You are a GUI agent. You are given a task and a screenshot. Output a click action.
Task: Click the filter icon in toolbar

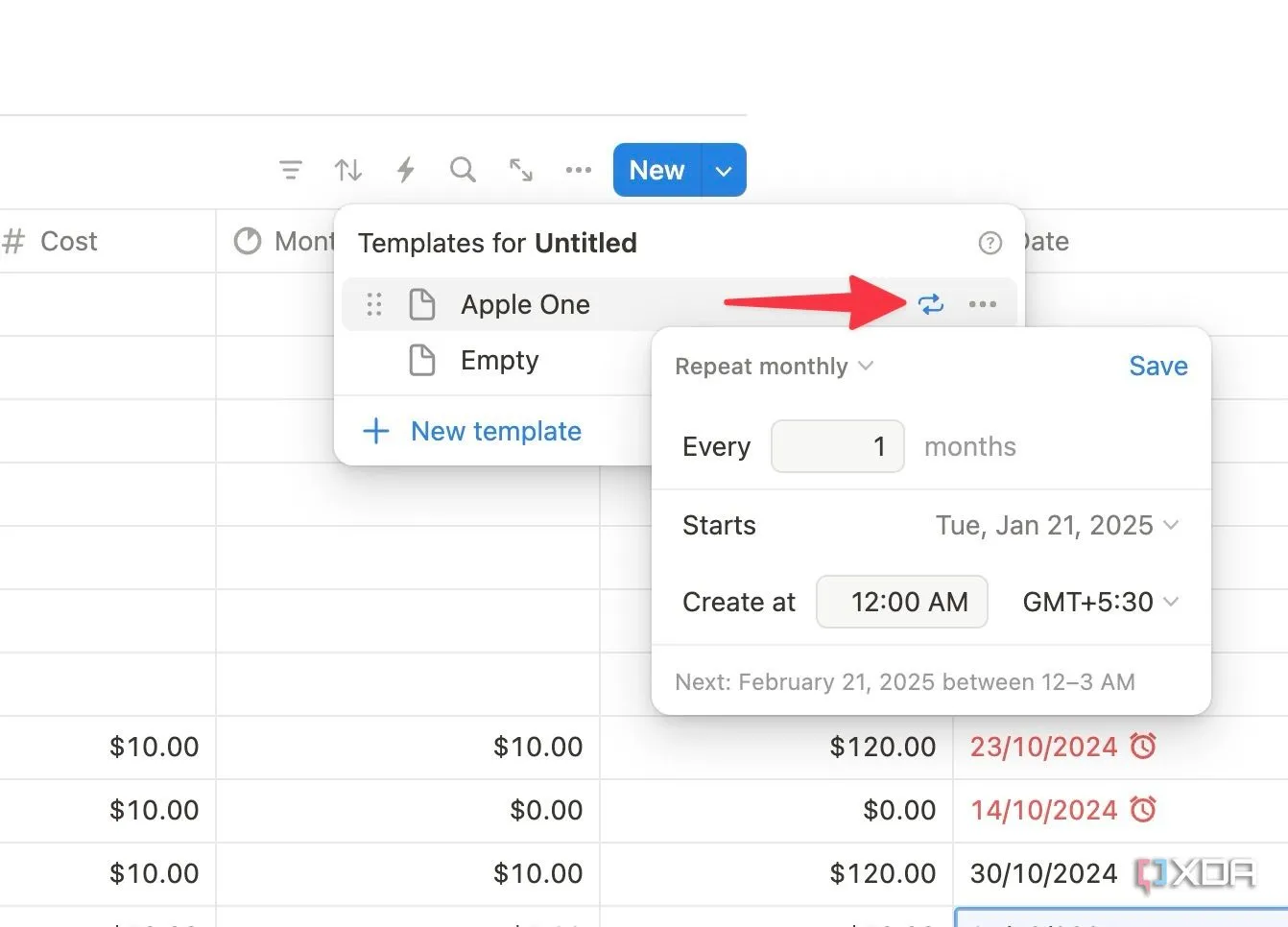tap(290, 171)
